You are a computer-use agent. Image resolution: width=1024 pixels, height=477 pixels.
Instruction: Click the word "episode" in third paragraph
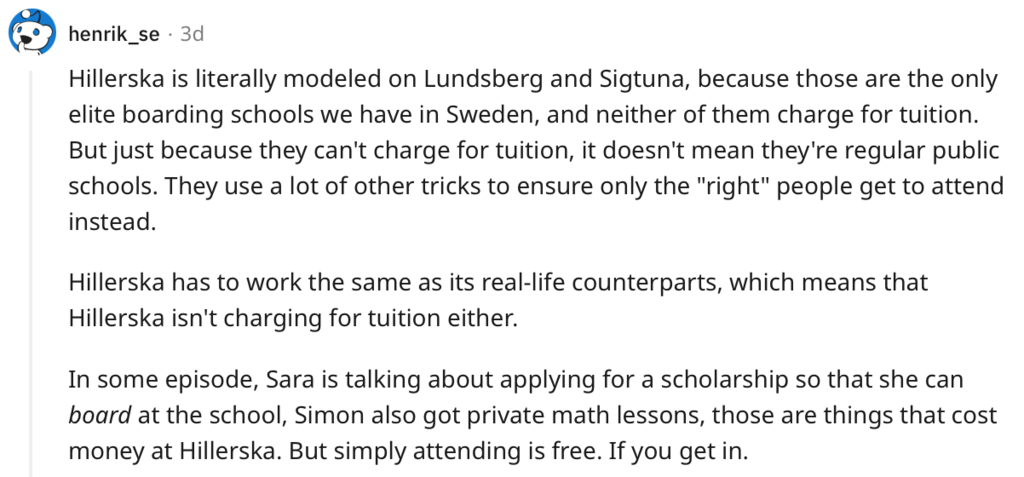coord(206,380)
